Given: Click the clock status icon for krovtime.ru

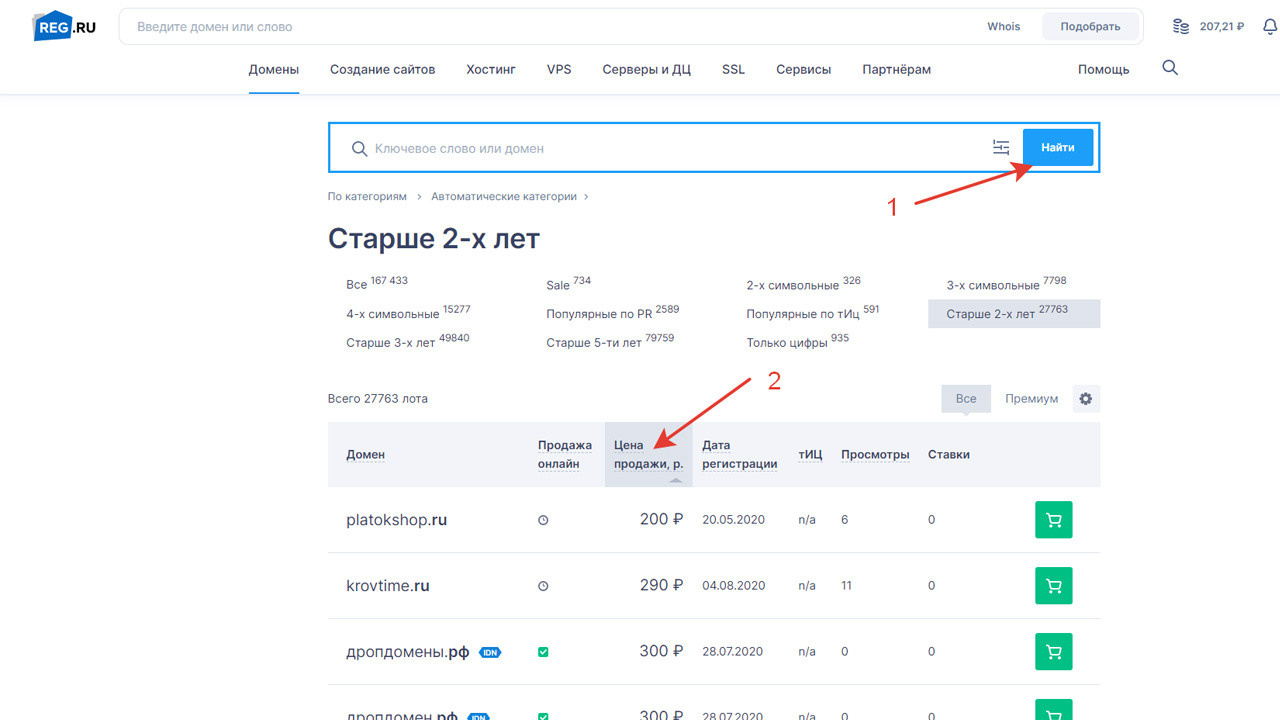Looking at the screenshot, I should click(543, 585).
